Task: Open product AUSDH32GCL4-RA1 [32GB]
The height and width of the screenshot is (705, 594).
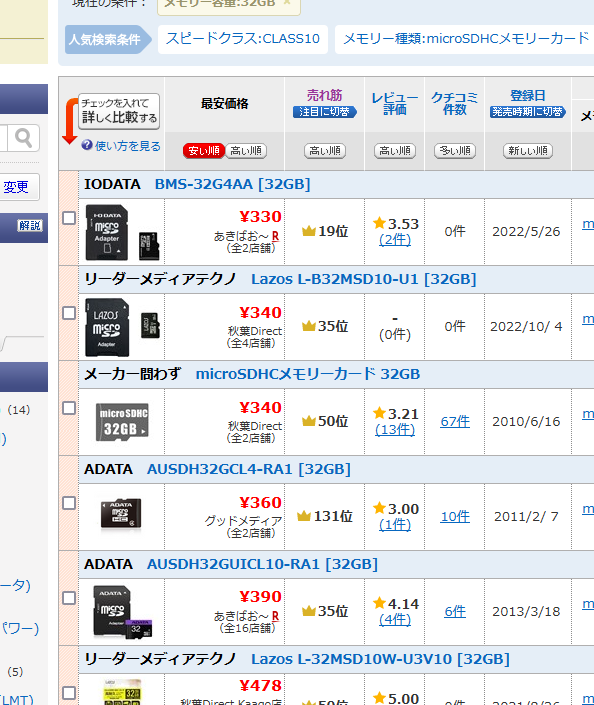Action: pos(249,469)
